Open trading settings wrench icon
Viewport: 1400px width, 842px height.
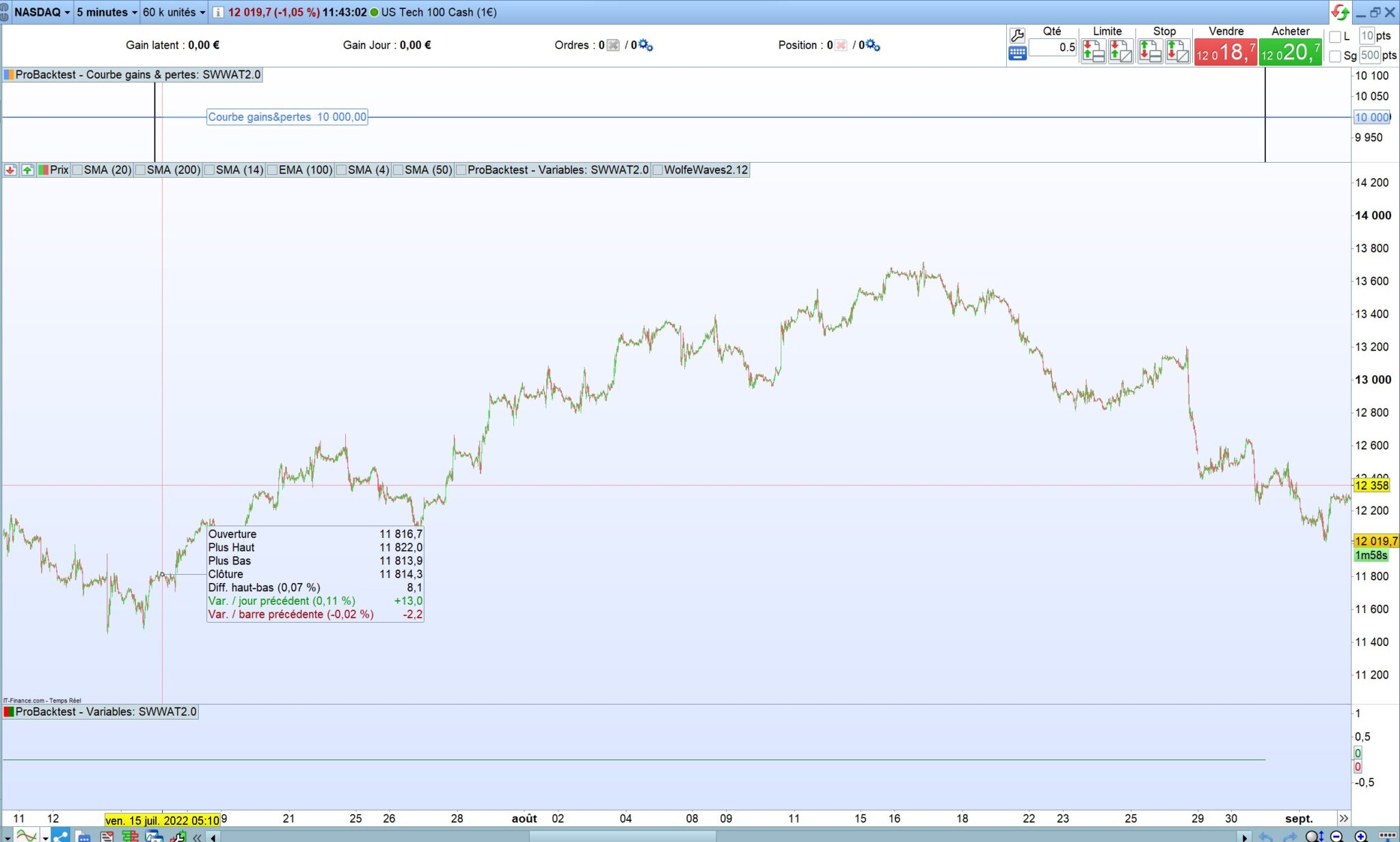1017,36
